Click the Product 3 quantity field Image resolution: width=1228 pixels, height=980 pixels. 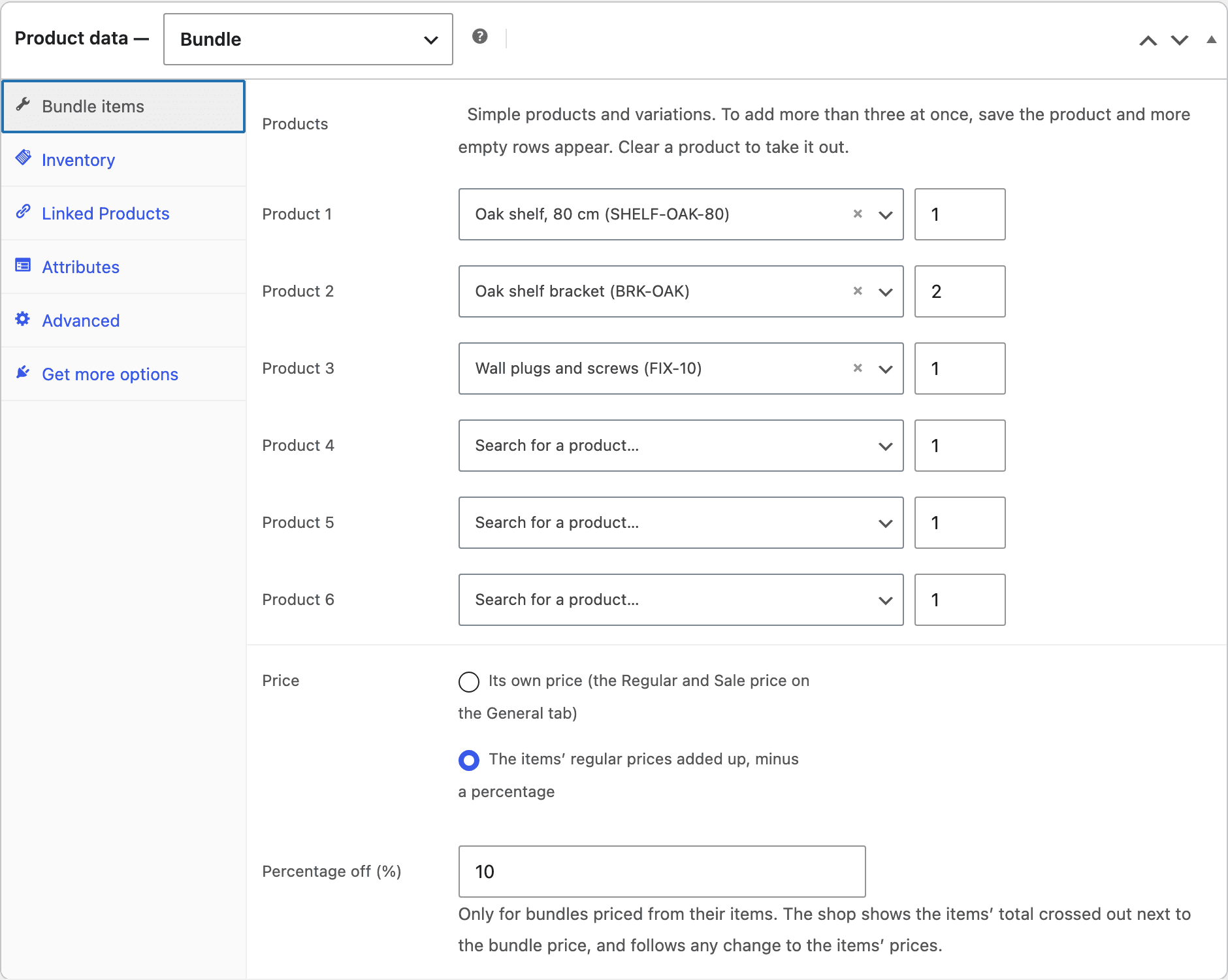960,368
